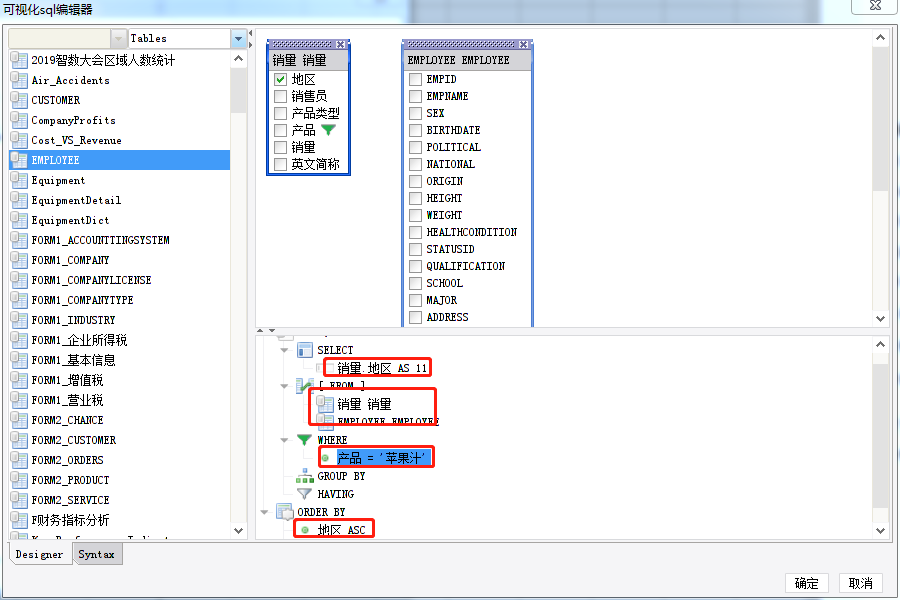Image resolution: width=900 pixels, height=600 pixels.
Task: Click the table icon beside FORM2_SERVICE
Action: [19, 500]
